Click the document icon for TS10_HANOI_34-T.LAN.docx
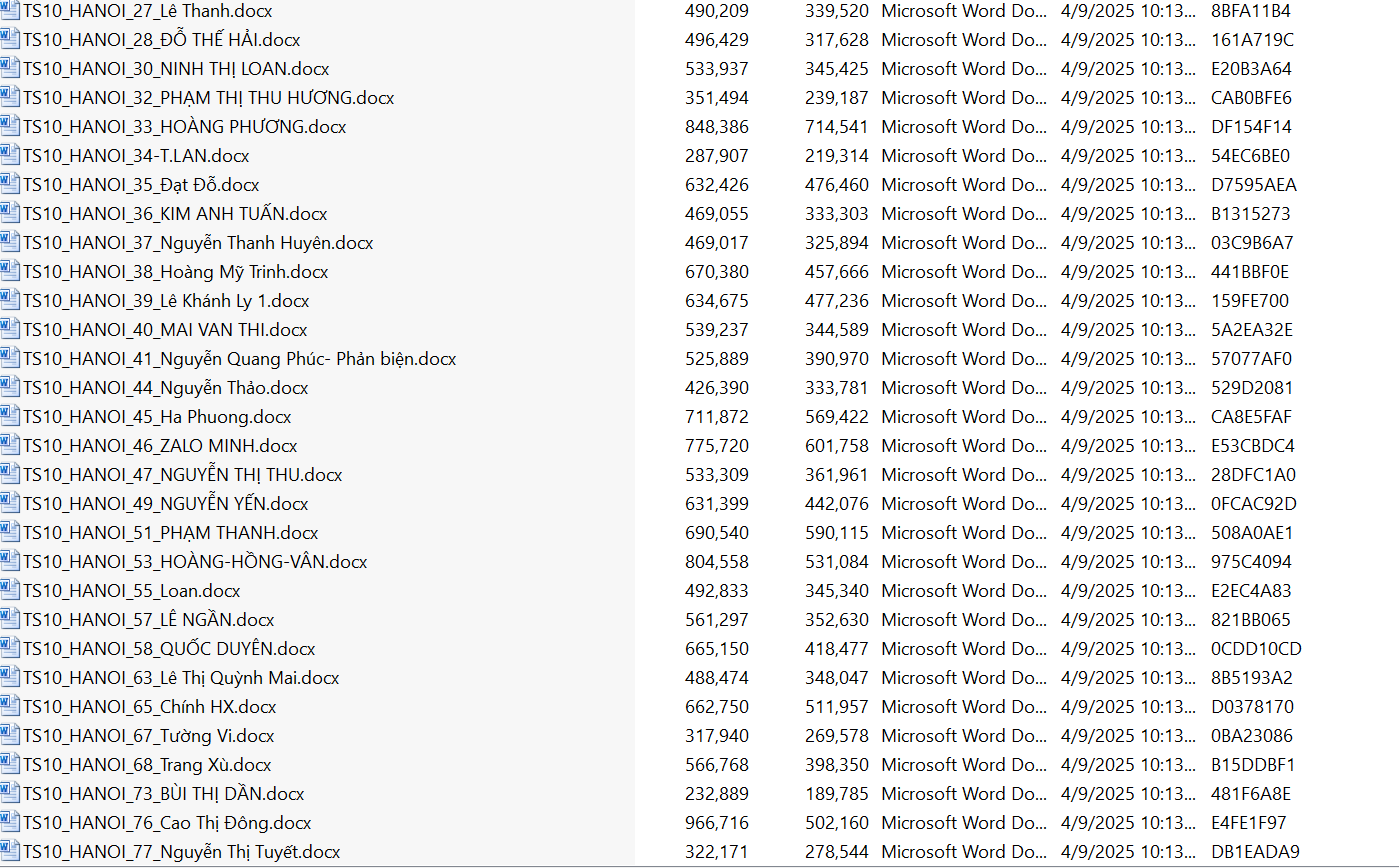 (x=10, y=156)
